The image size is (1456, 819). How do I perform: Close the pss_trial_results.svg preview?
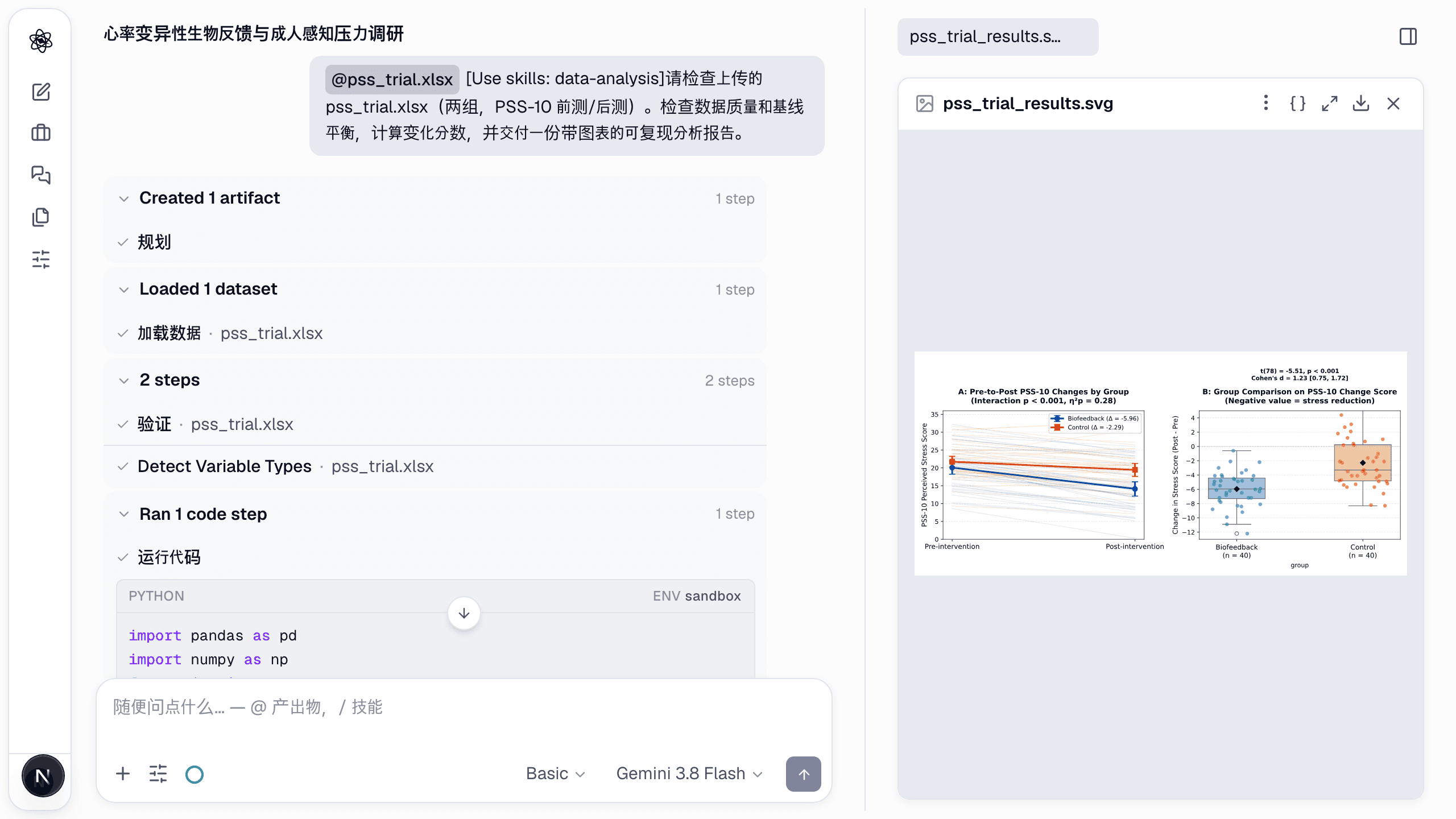coord(1393,104)
